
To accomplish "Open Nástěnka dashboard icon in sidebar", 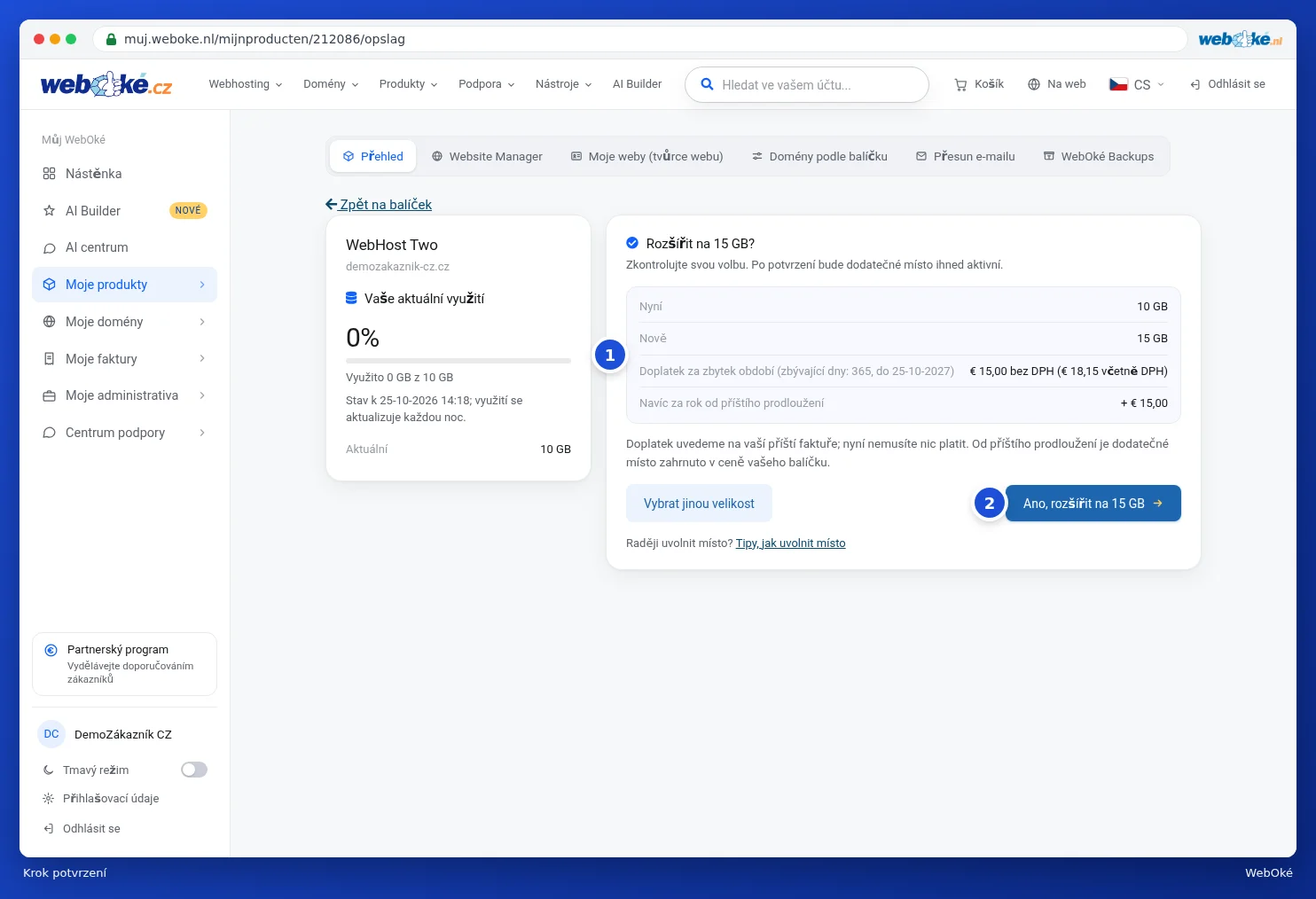I will pos(49,174).
